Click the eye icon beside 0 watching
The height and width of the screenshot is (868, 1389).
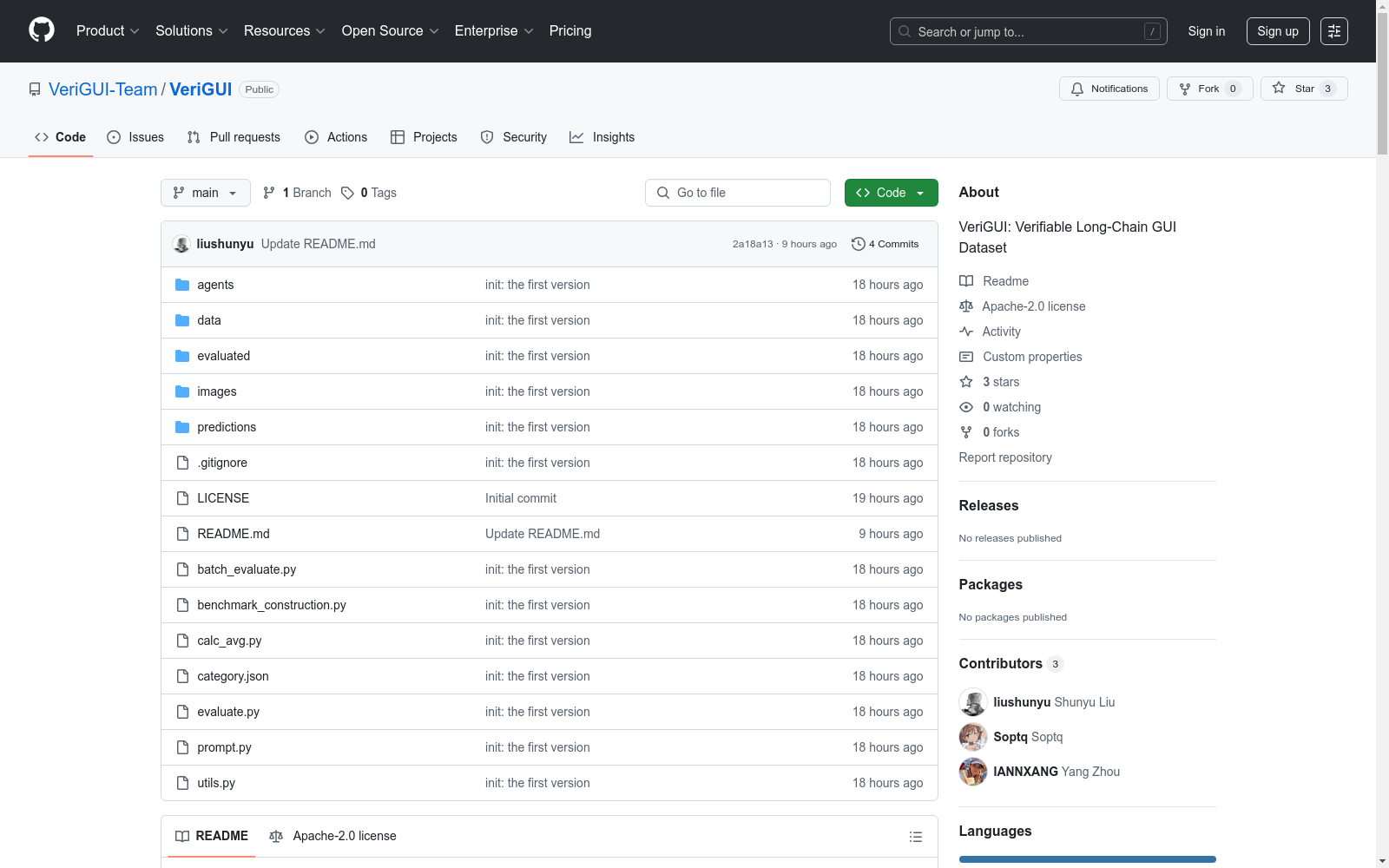966,407
